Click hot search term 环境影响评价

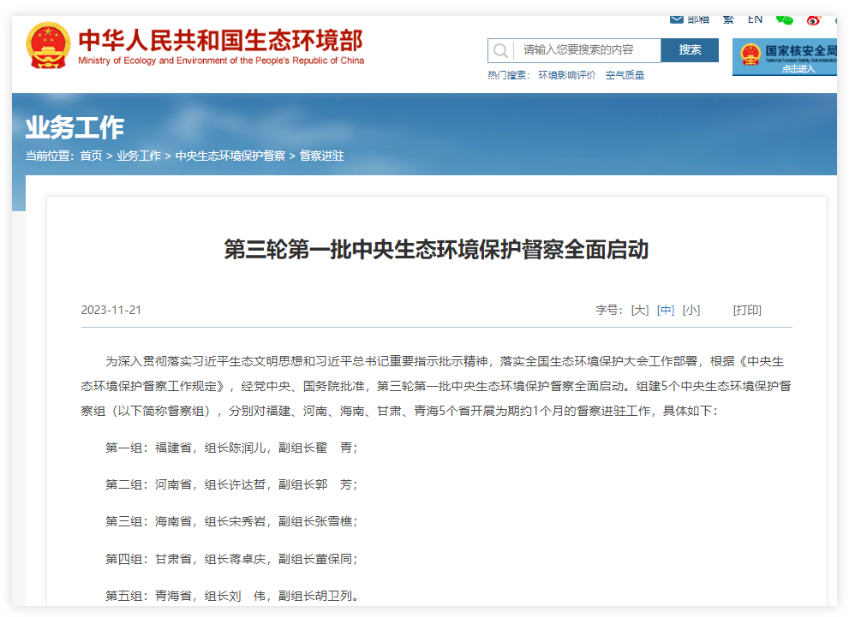tap(567, 75)
